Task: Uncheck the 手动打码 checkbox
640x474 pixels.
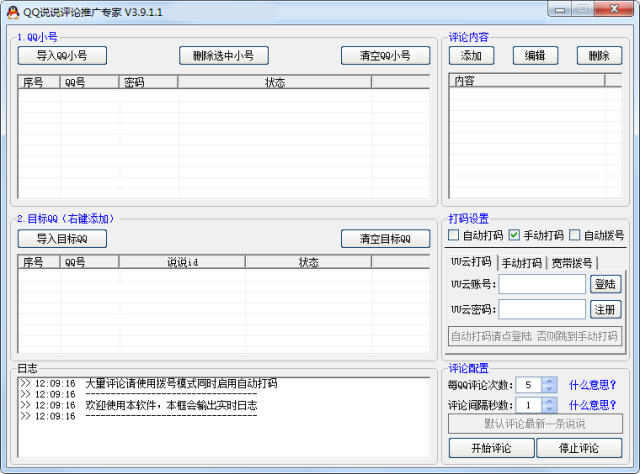Action: (x=514, y=235)
